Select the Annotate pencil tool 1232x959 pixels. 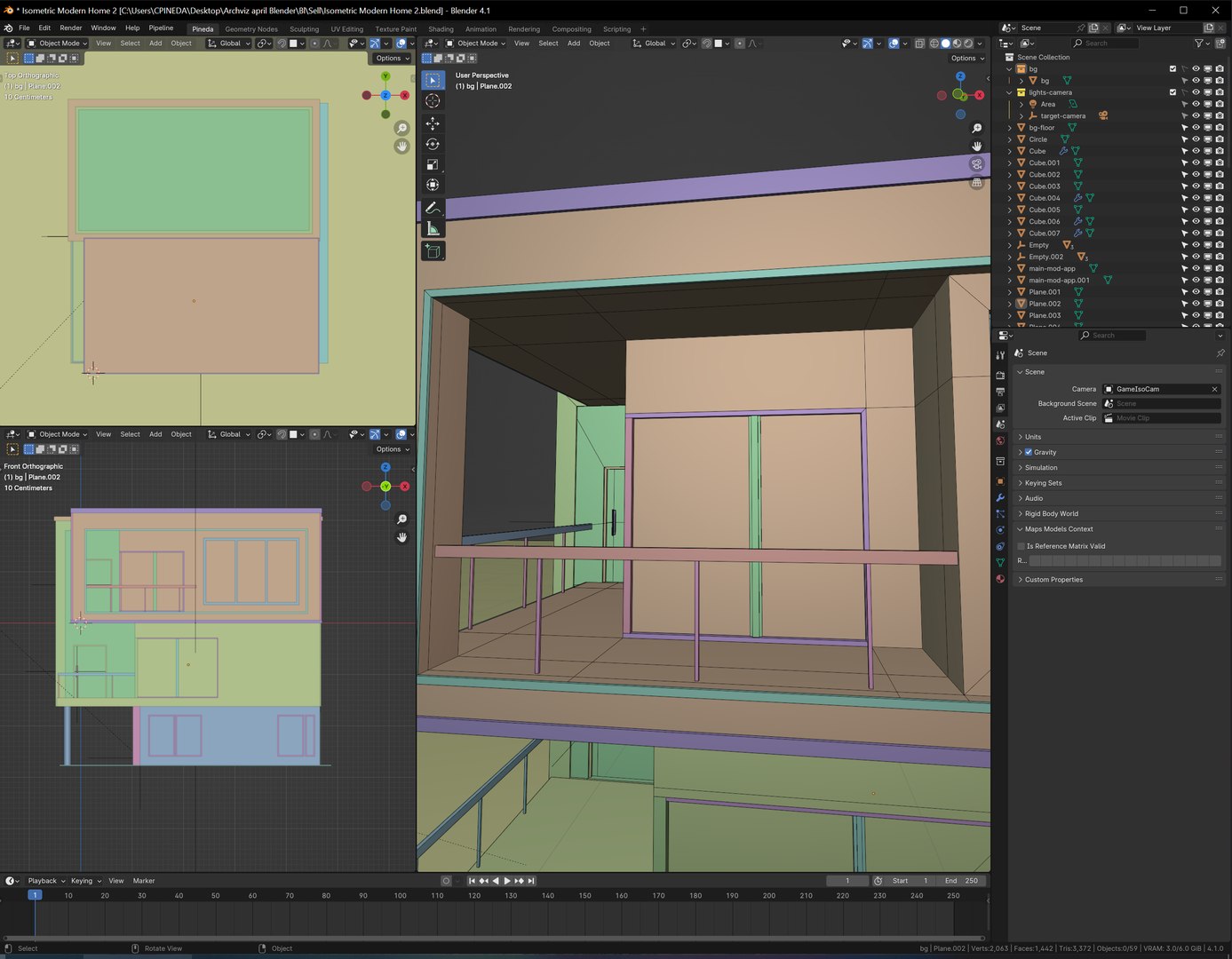(x=433, y=208)
